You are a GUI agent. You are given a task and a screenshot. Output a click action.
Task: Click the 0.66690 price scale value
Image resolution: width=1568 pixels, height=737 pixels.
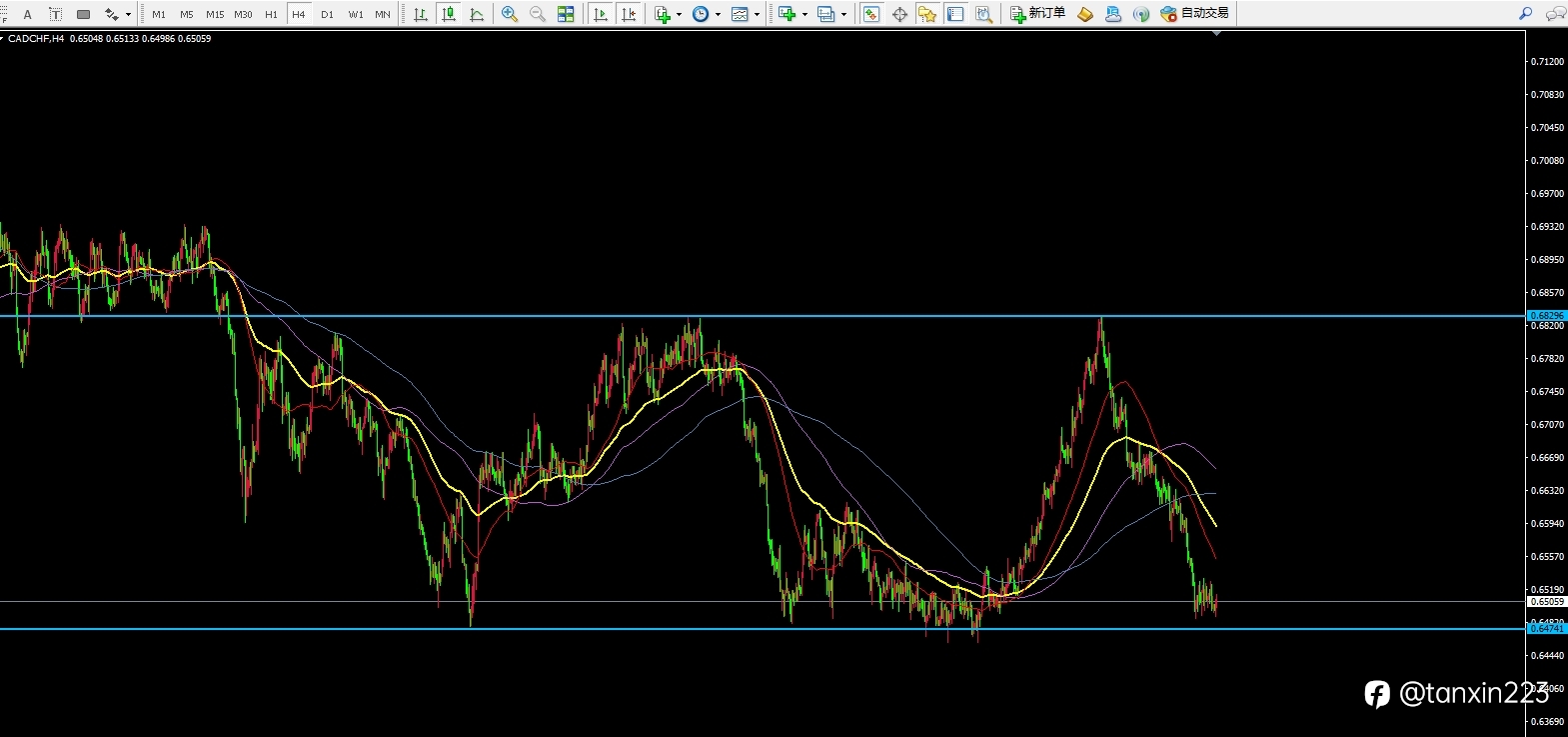coord(1547,458)
